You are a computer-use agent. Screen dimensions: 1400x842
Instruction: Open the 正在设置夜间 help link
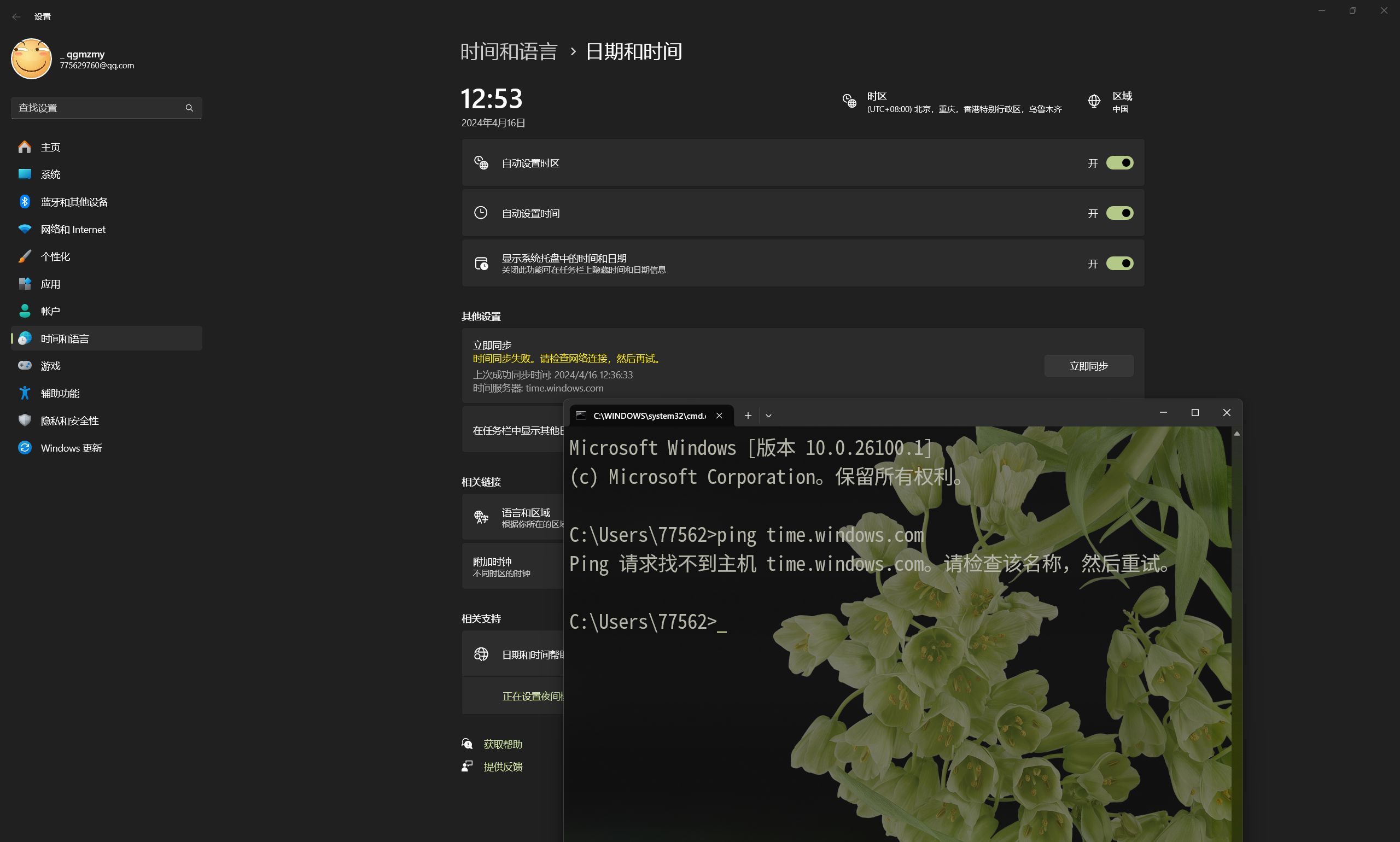533,696
